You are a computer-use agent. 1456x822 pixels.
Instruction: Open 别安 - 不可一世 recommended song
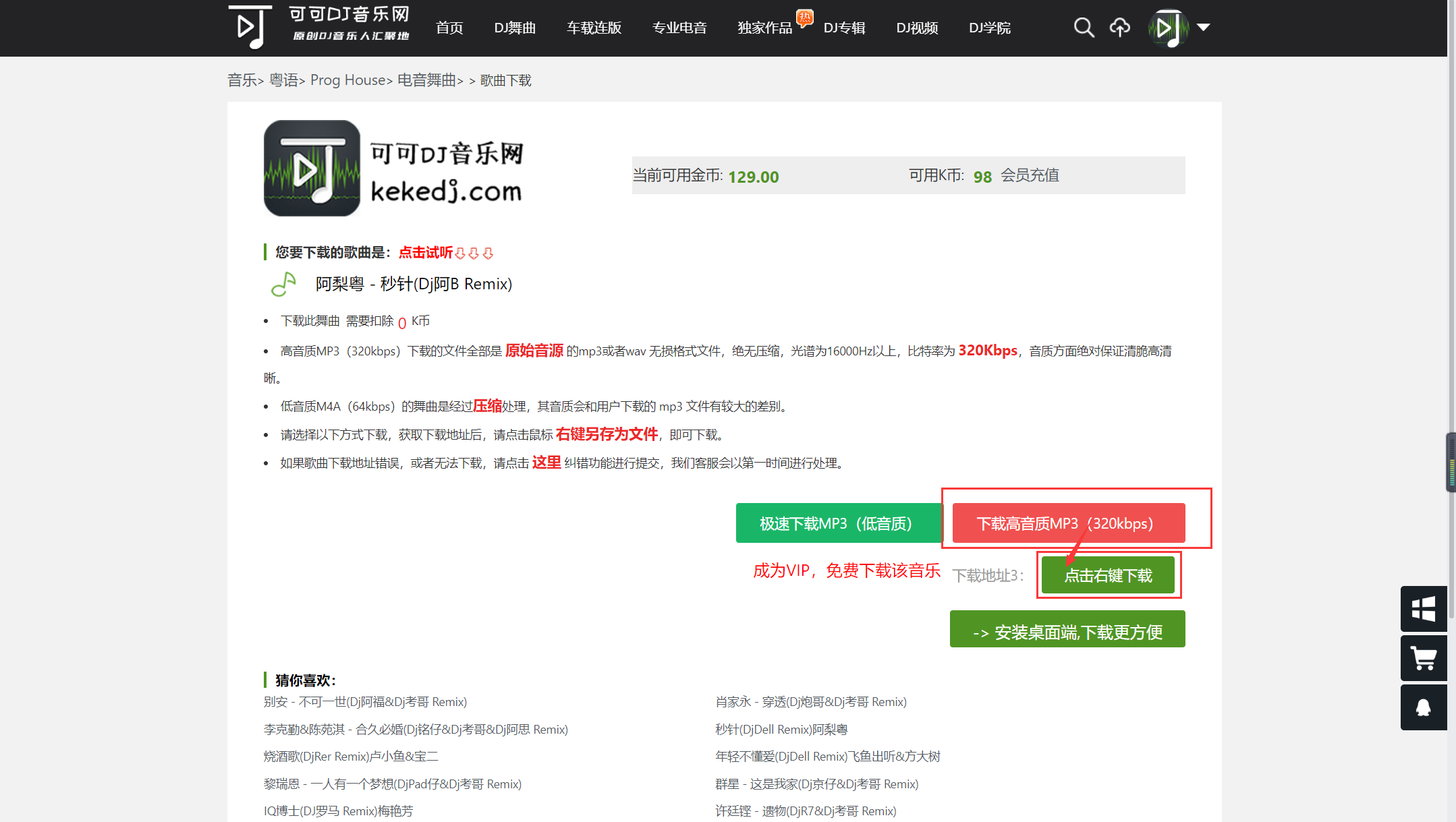point(365,702)
